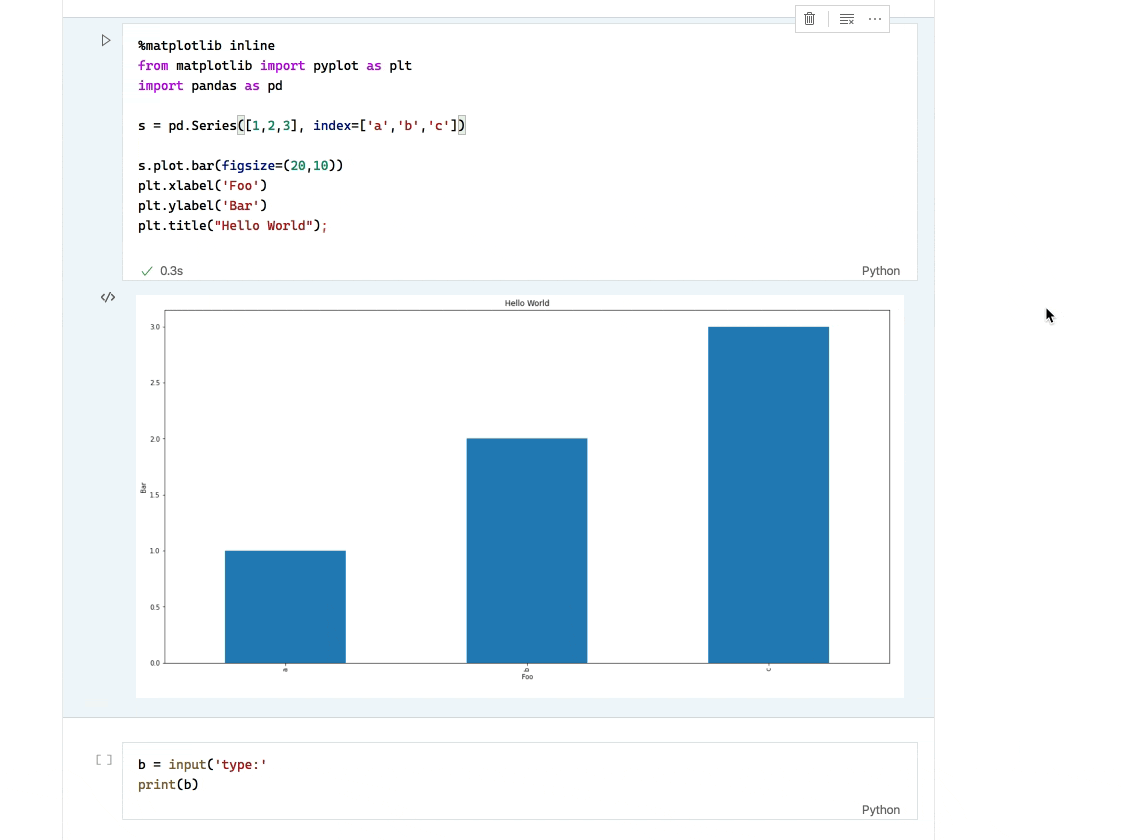
Task: Open more cell actions via the ellipsis icon
Action: point(873,18)
